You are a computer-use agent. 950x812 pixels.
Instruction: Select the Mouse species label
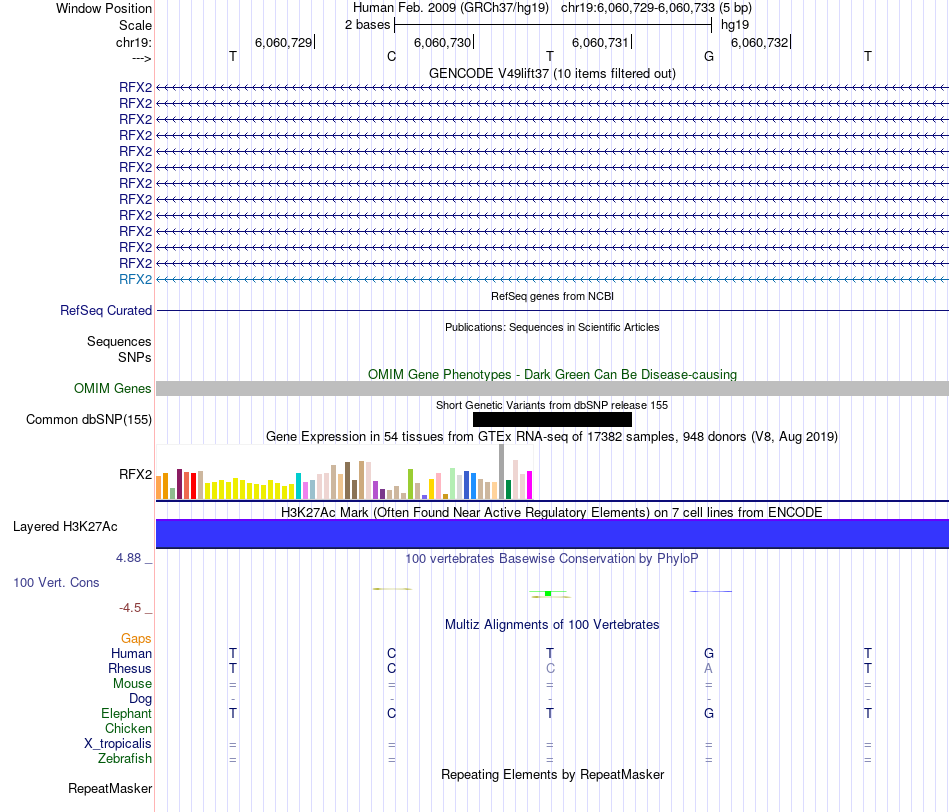click(132, 684)
